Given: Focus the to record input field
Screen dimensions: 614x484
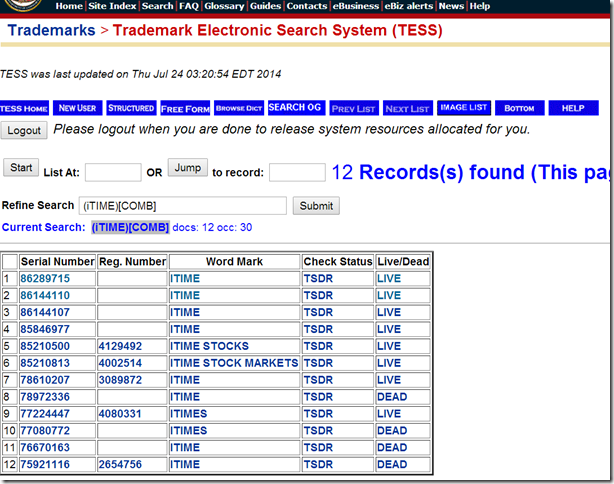Looking at the screenshot, I should click(x=297, y=172).
